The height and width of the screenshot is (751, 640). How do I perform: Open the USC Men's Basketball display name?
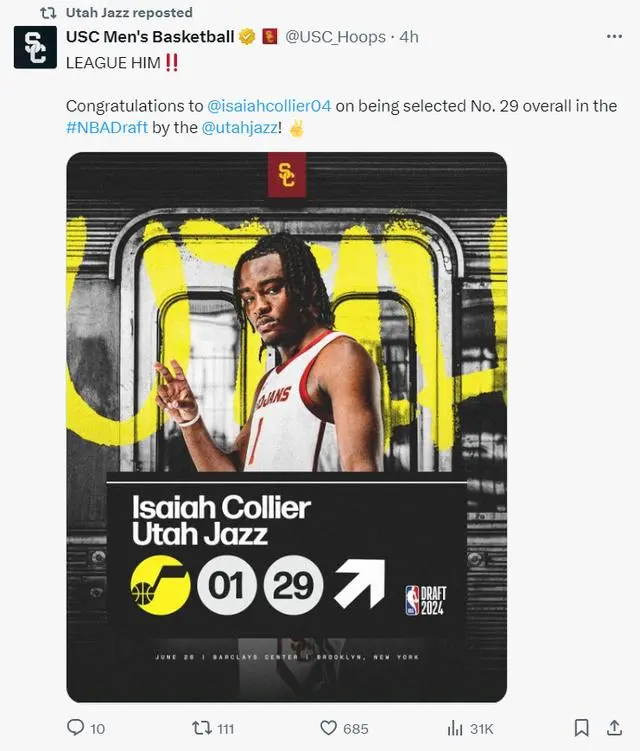click(x=150, y=36)
